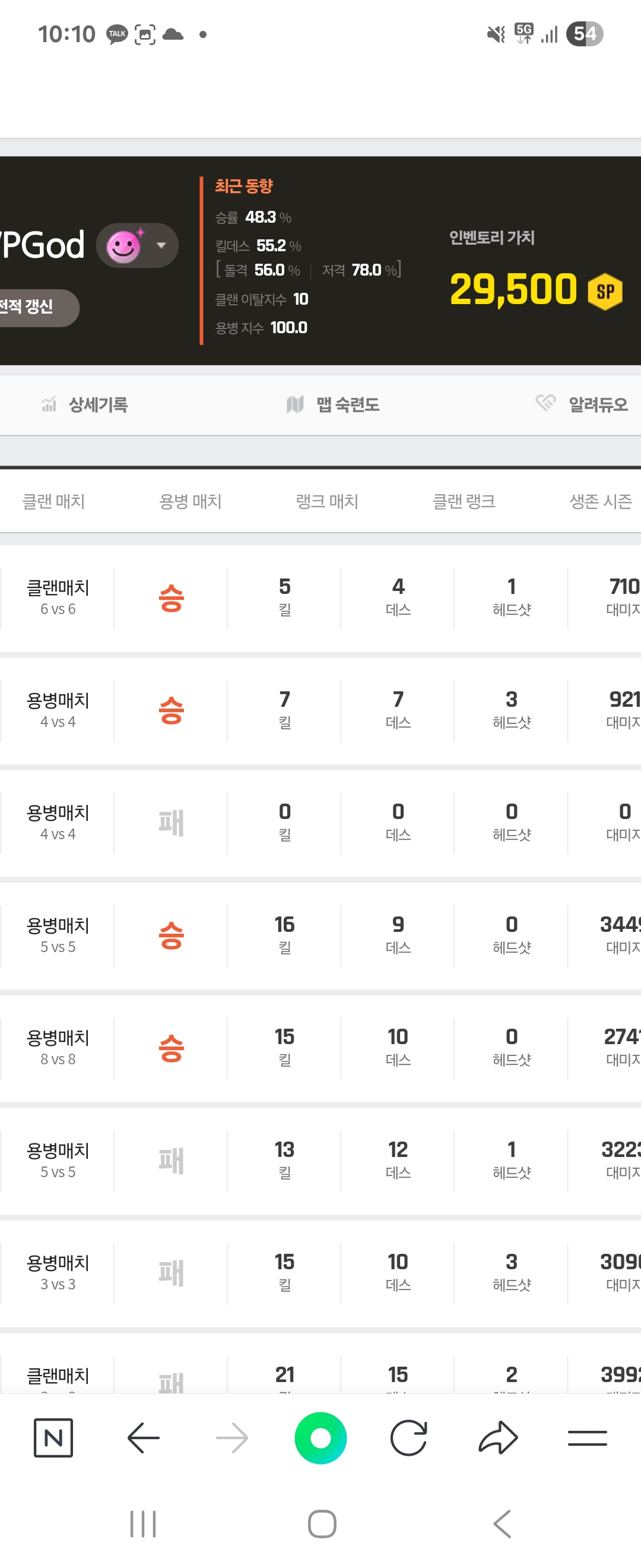The width and height of the screenshot is (641, 1568).
Task: Tap the green Naver search circle button
Action: pyautogui.click(x=320, y=1438)
